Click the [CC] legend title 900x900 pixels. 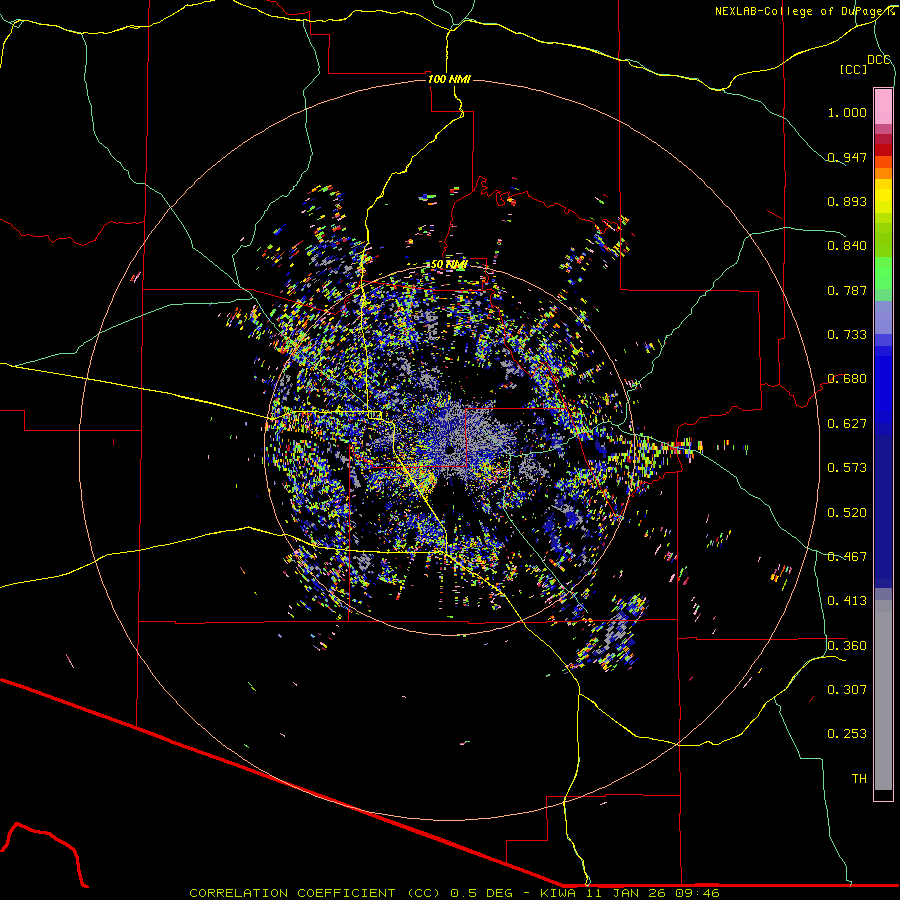(x=853, y=69)
